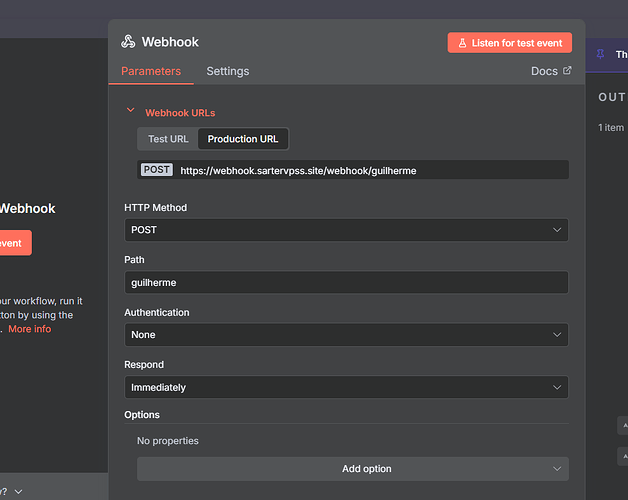Switch to the Parameters tab

pos(151,71)
